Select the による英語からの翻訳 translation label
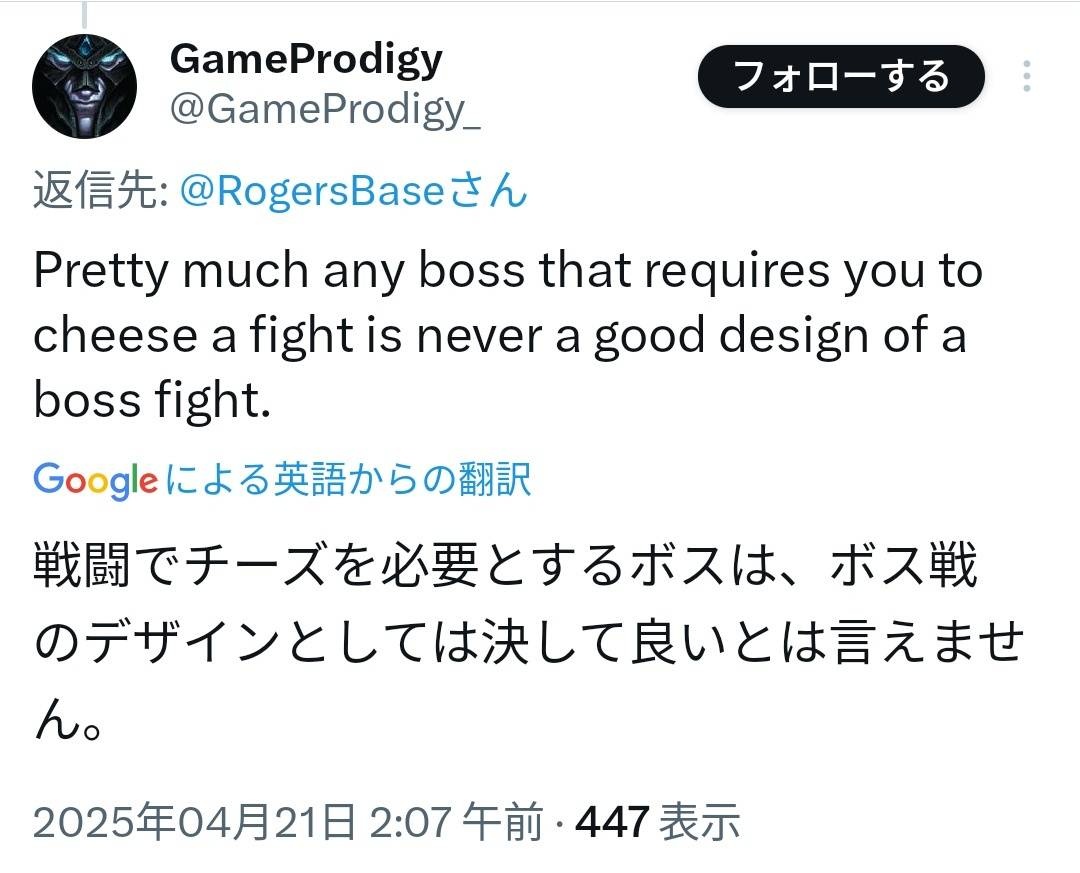Screen dimensions: 1080x873 pos(347,480)
